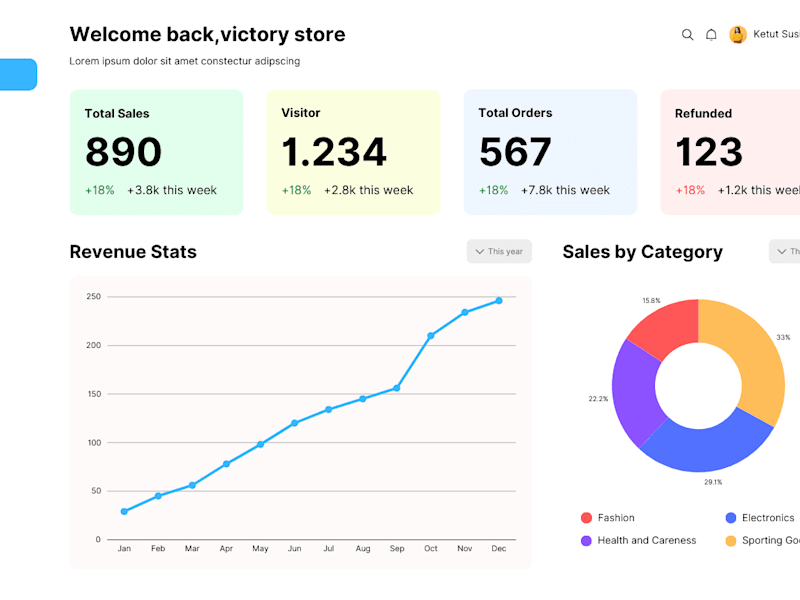Image resolution: width=800 pixels, height=600 pixels.
Task: Open the user avatar profile picture
Action: (x=738, y=34)
